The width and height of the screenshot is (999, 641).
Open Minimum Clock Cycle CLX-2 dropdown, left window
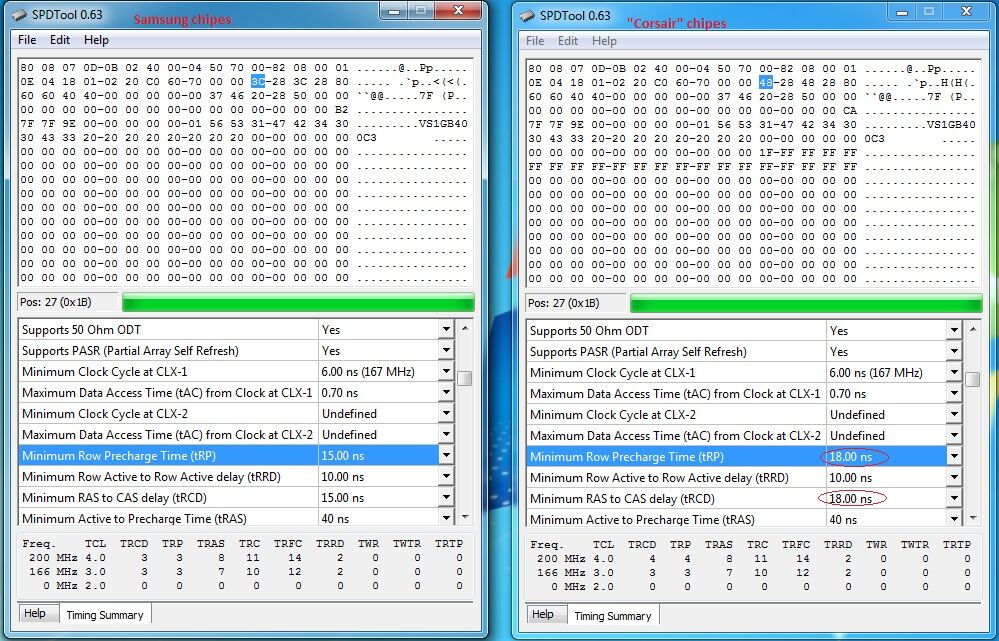click(446, 414)
